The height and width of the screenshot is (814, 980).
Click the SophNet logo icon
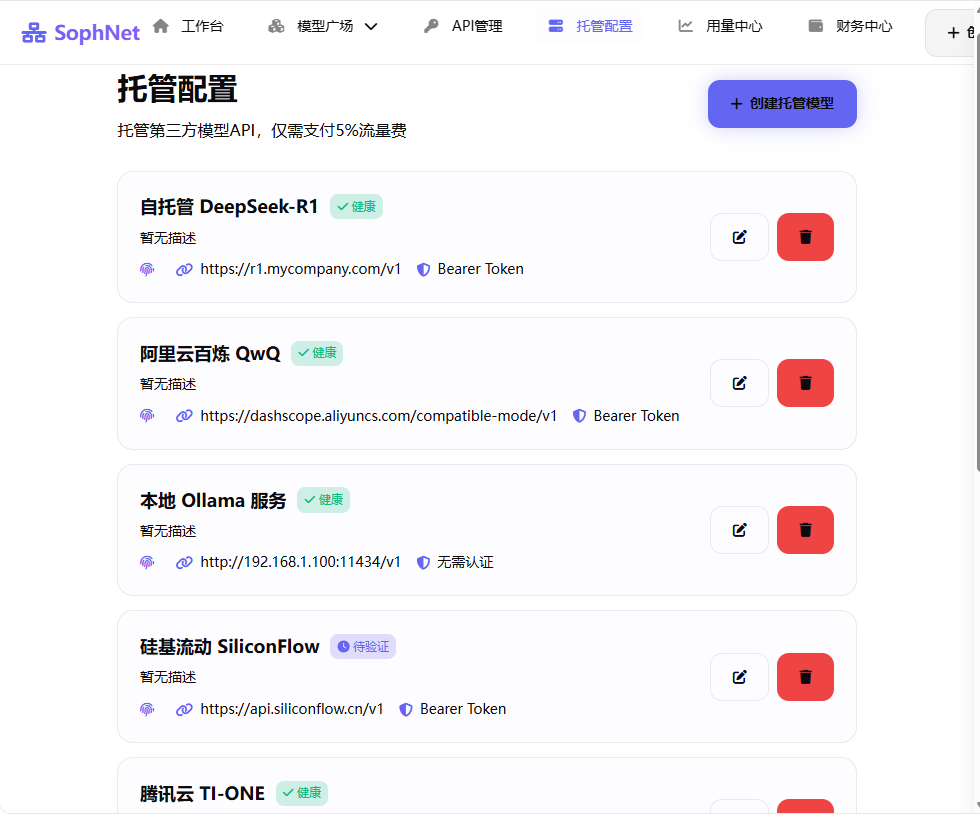pos(33,32)
